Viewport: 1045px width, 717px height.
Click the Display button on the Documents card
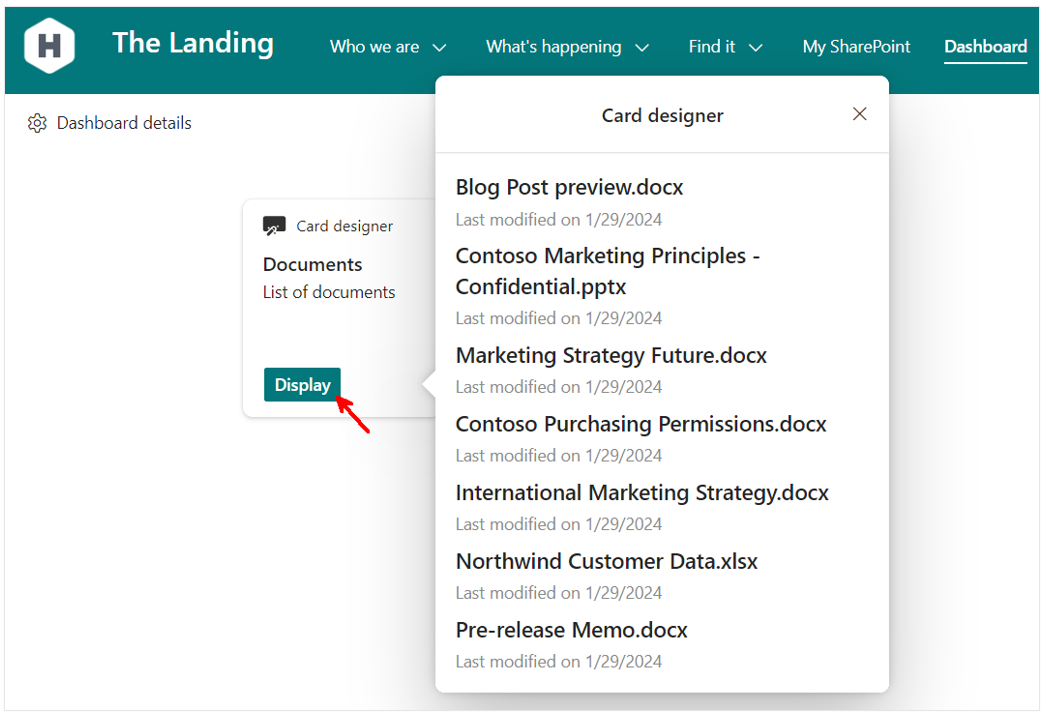point(302,384)
